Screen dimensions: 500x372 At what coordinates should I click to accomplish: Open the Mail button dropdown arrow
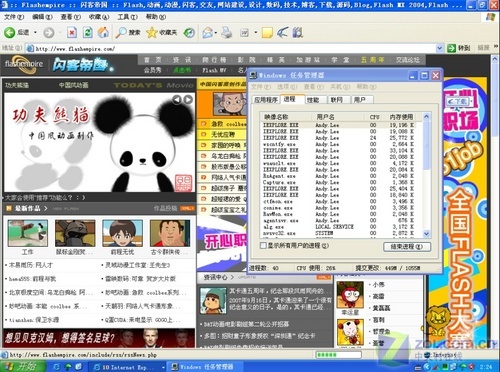(216, 33)
